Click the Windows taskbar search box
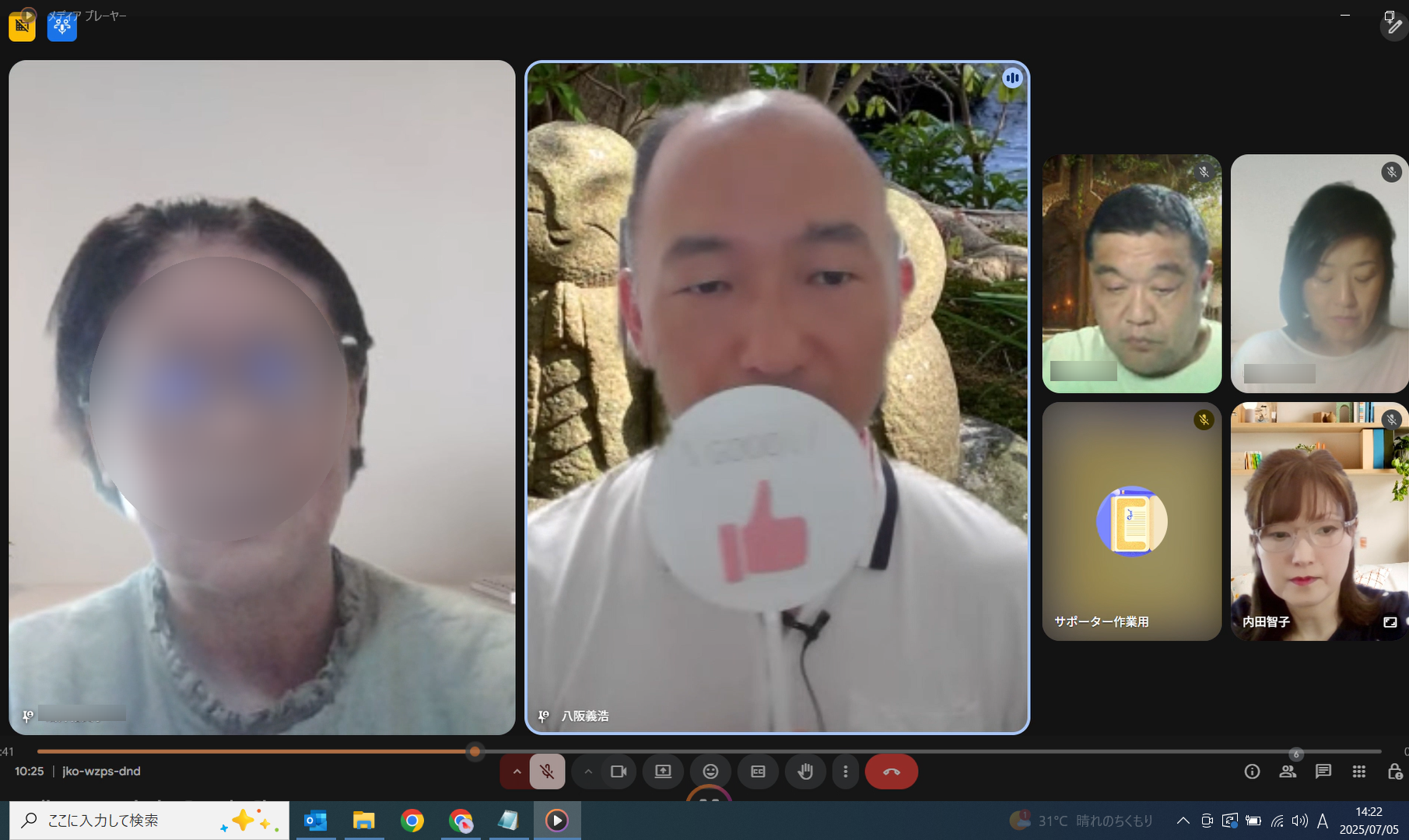The image size is (1409, 840). (148, 821)
